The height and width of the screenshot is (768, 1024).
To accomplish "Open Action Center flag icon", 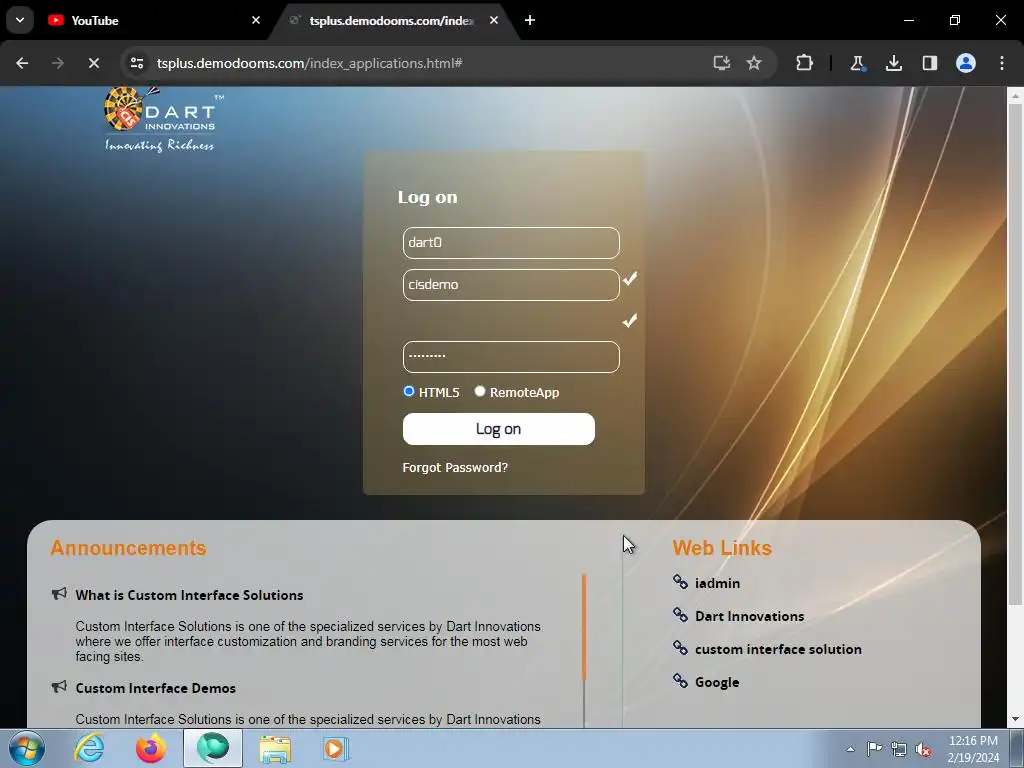I will [x=874, y=749].
